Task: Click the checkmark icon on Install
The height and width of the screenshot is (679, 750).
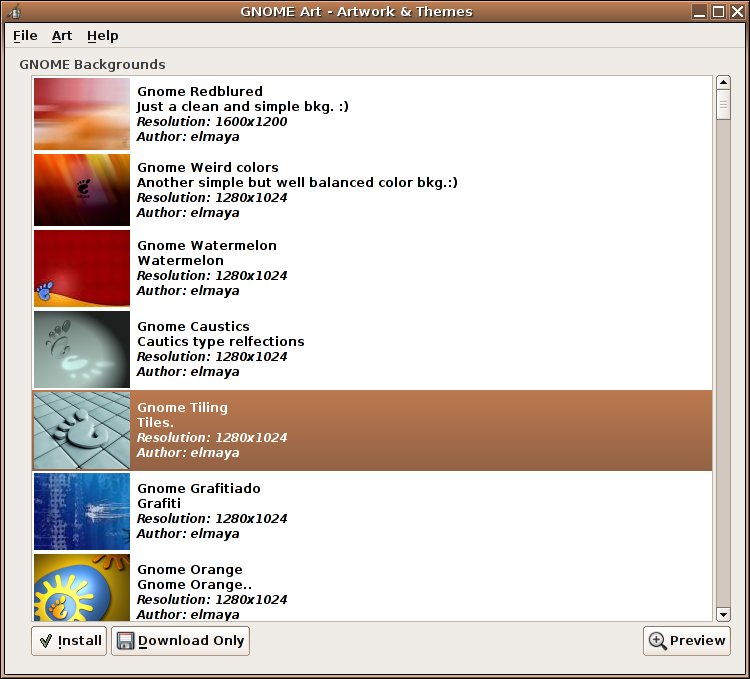Action: [x=45, y=641]
